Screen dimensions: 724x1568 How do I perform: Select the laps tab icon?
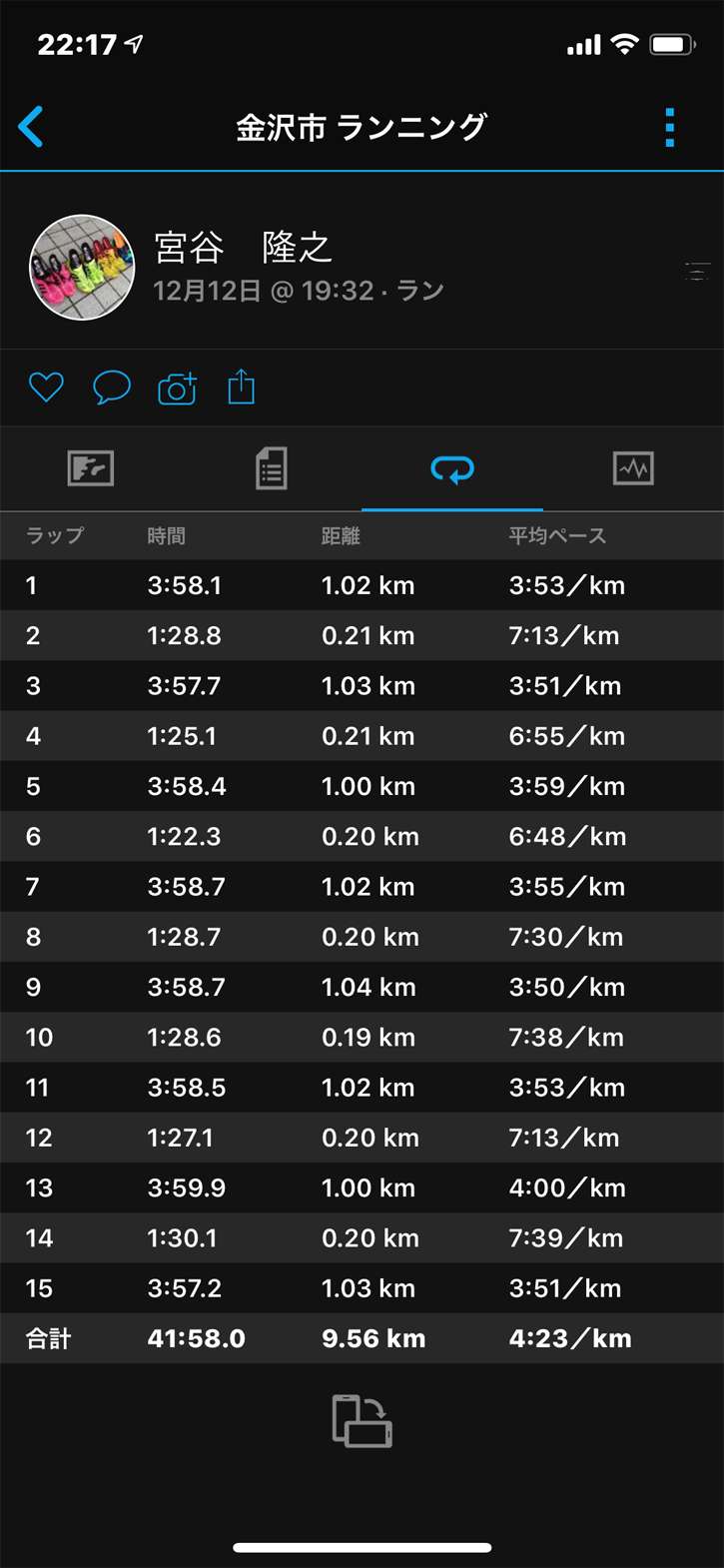[x=452, y=468]
